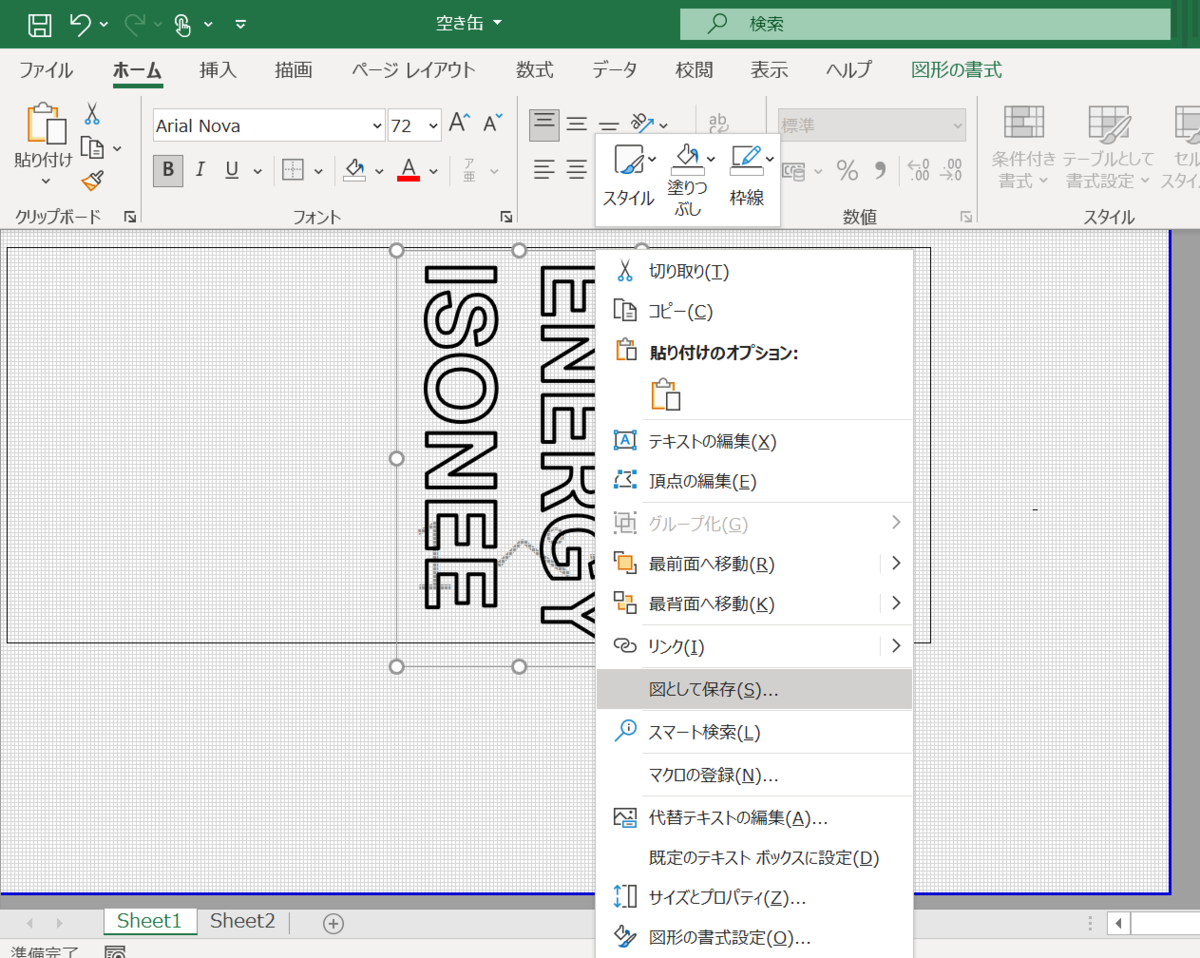
Task: Open Font group dialog launcher
Action: tap(506, 216)
